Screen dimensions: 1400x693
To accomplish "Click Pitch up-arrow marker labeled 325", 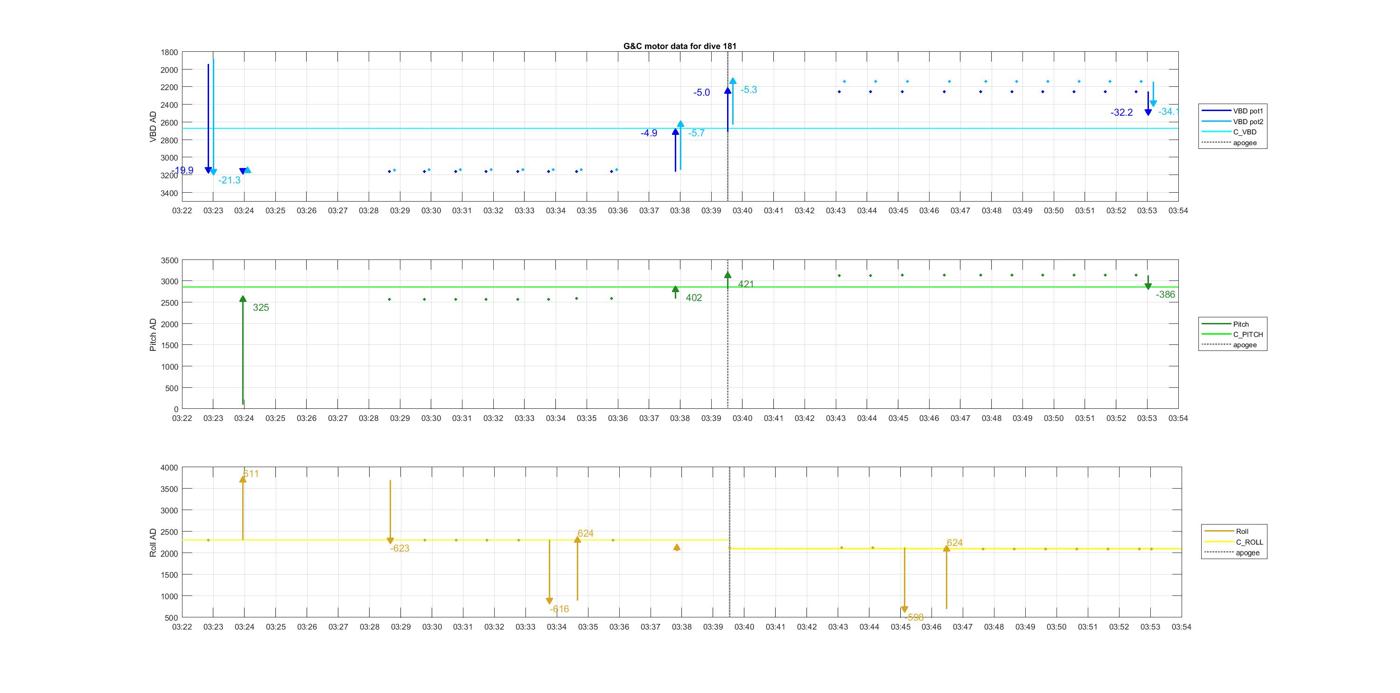I will [x=243, y=299].
